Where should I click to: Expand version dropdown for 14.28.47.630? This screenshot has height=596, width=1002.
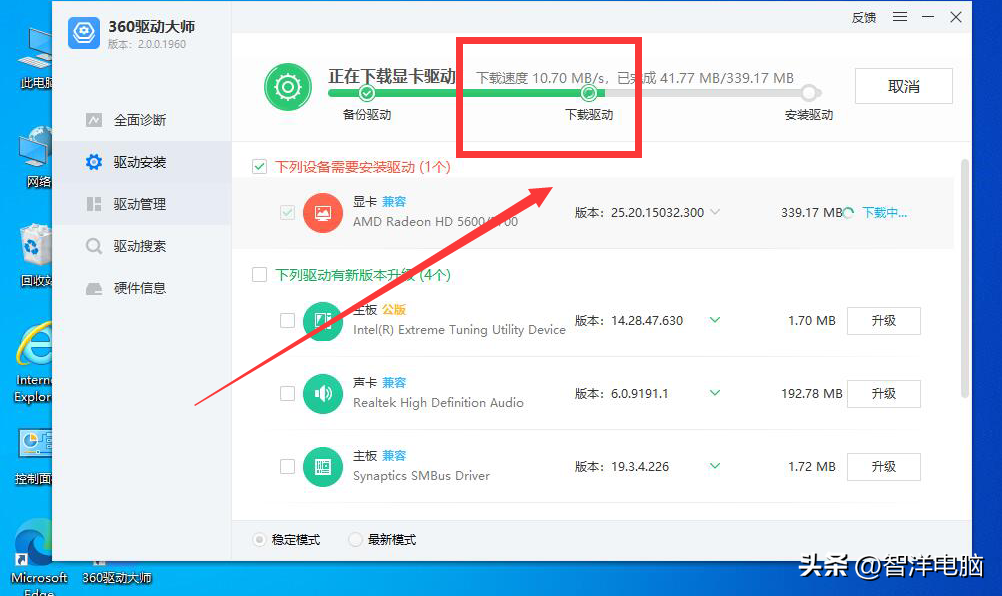[714, 320]
